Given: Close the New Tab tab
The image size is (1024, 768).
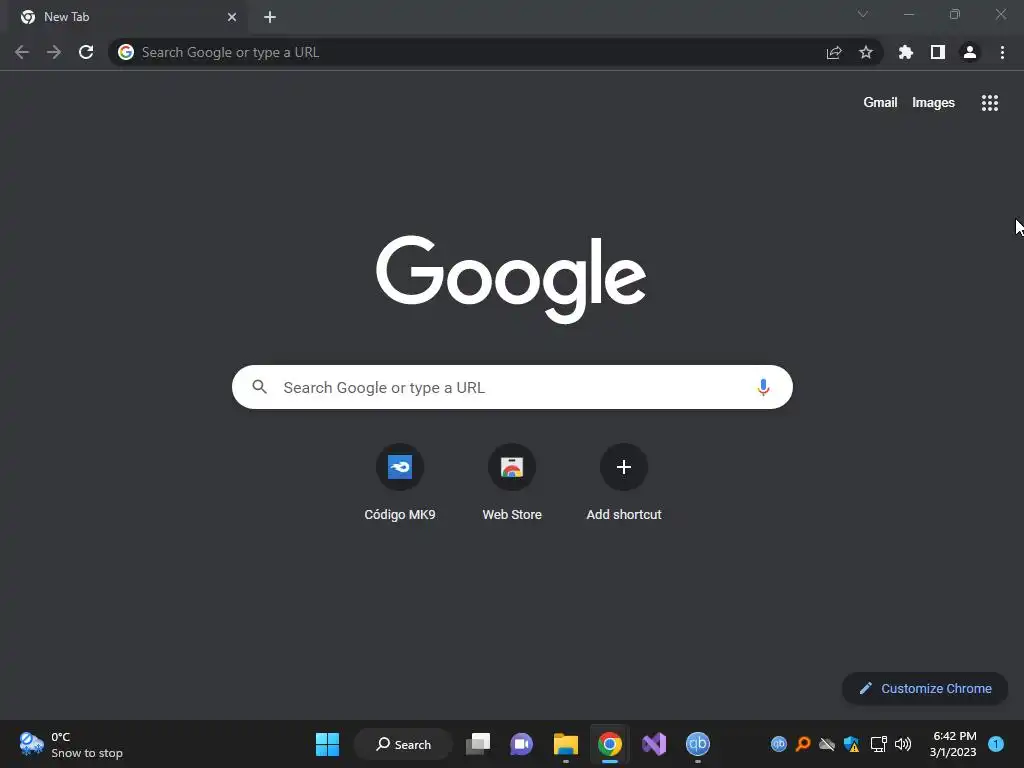Looking at the screenshot, I should pyautogui.click(x=232, y=17).
